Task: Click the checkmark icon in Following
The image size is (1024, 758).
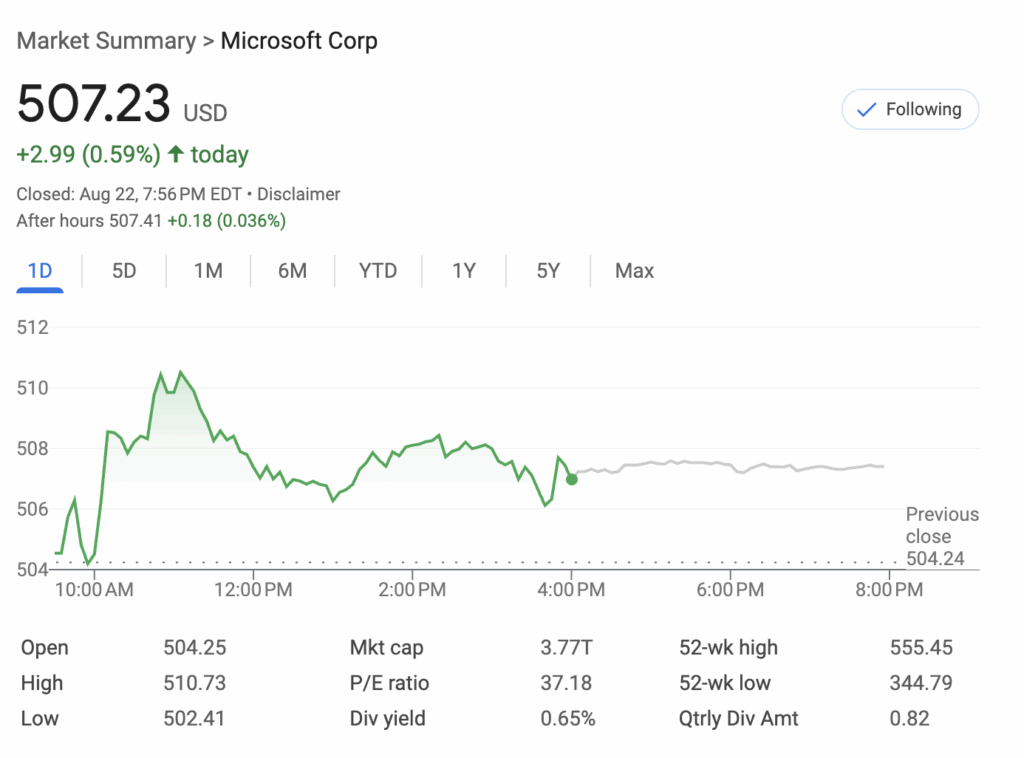Action: [866, 110]
